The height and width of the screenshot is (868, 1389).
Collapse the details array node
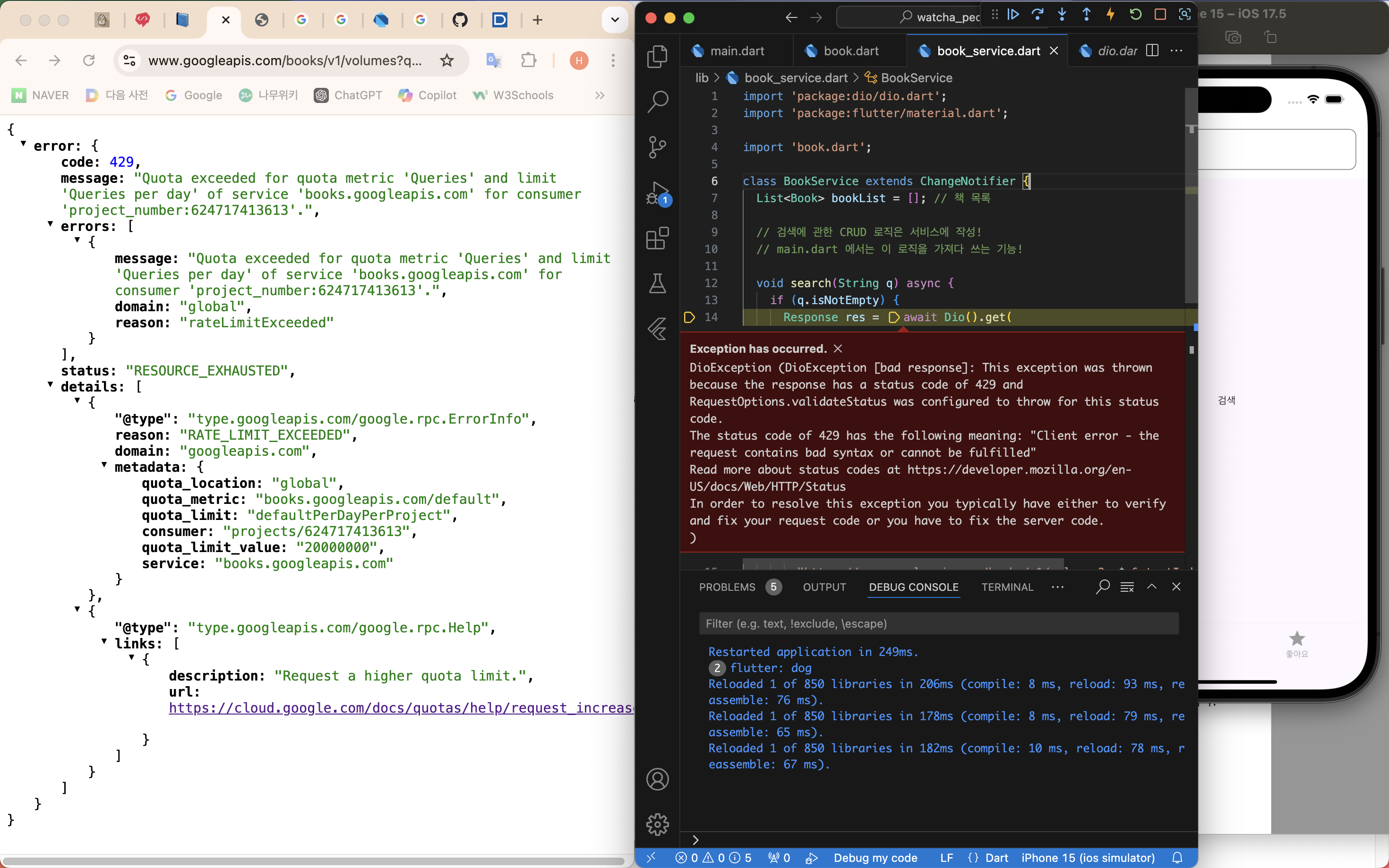point(51,384)
